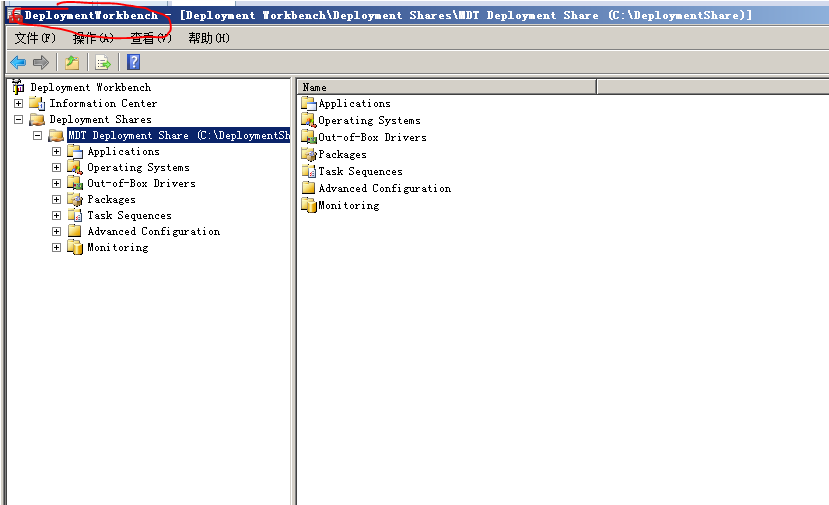
Task: Collapse the MDT Deployment Share node
Action: click(x=38, y=135)
